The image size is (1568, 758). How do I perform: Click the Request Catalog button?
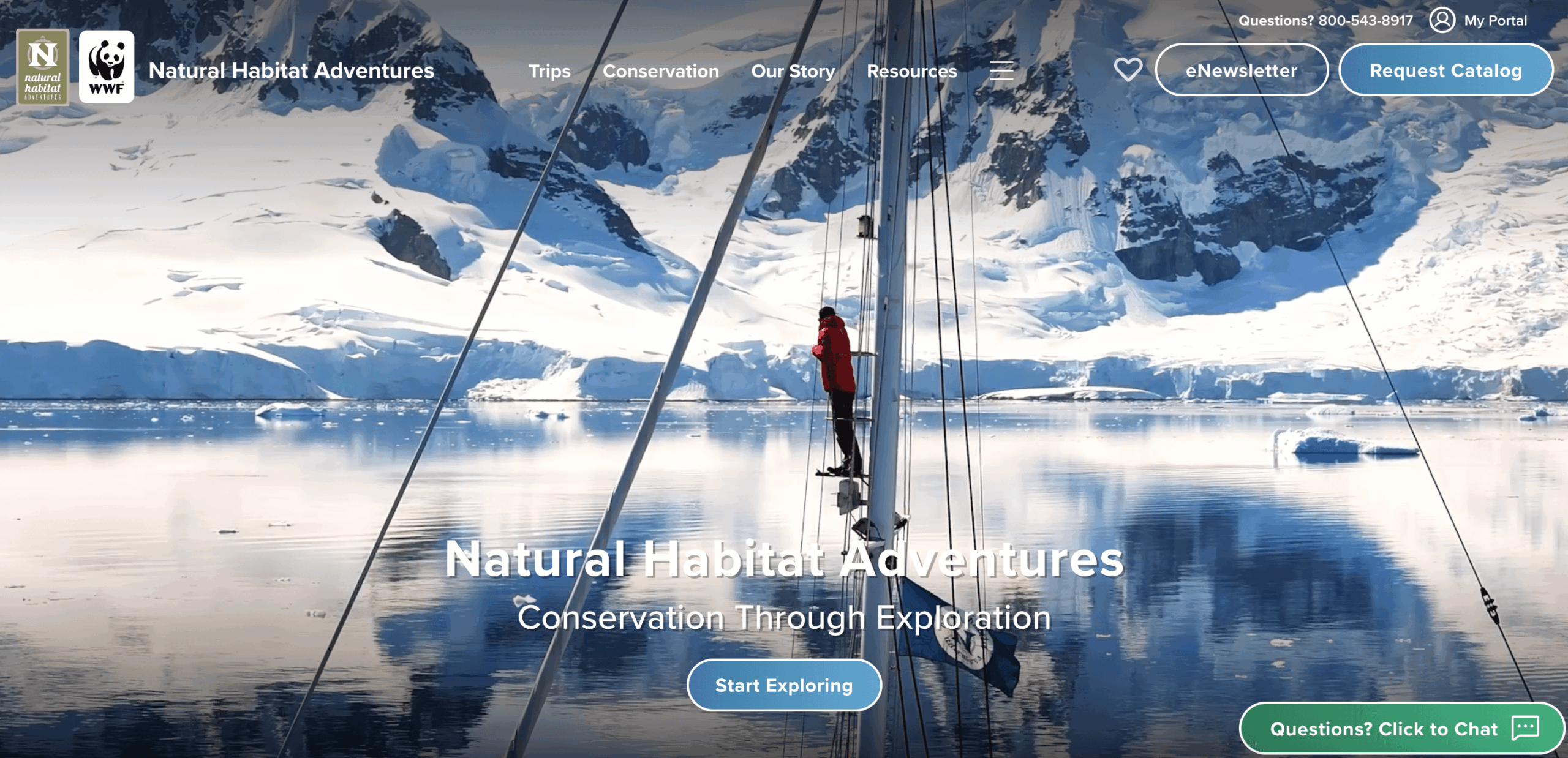coord(1446,70)
